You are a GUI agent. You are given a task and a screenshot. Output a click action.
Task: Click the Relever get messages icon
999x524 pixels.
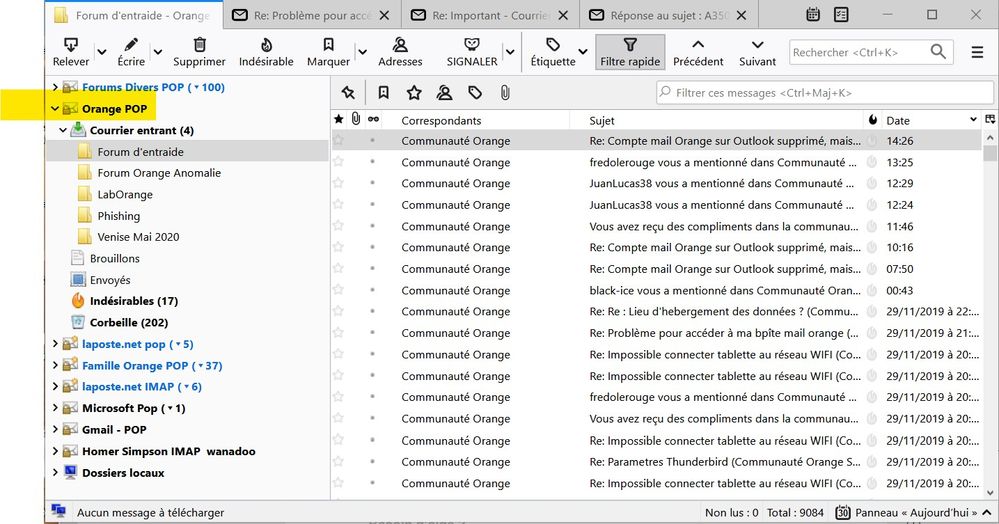[x=71, y=45]
